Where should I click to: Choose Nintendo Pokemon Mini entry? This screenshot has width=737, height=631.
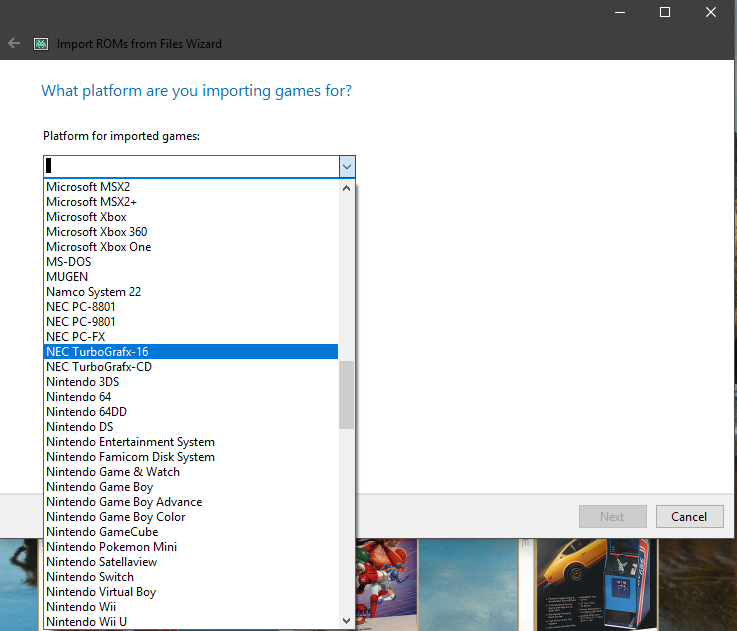tap(191, 547)
